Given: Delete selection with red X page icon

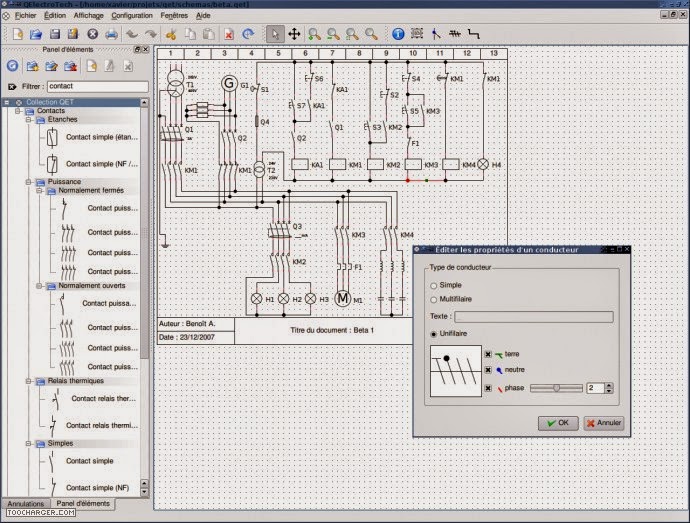Looking at the screenshot, I should (x=229, y=34).
